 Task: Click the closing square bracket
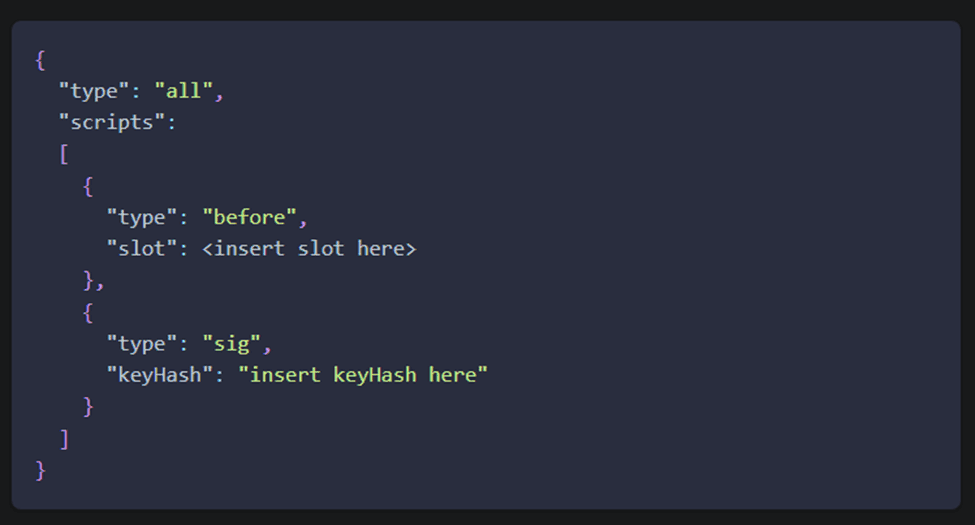pos(64,439)
